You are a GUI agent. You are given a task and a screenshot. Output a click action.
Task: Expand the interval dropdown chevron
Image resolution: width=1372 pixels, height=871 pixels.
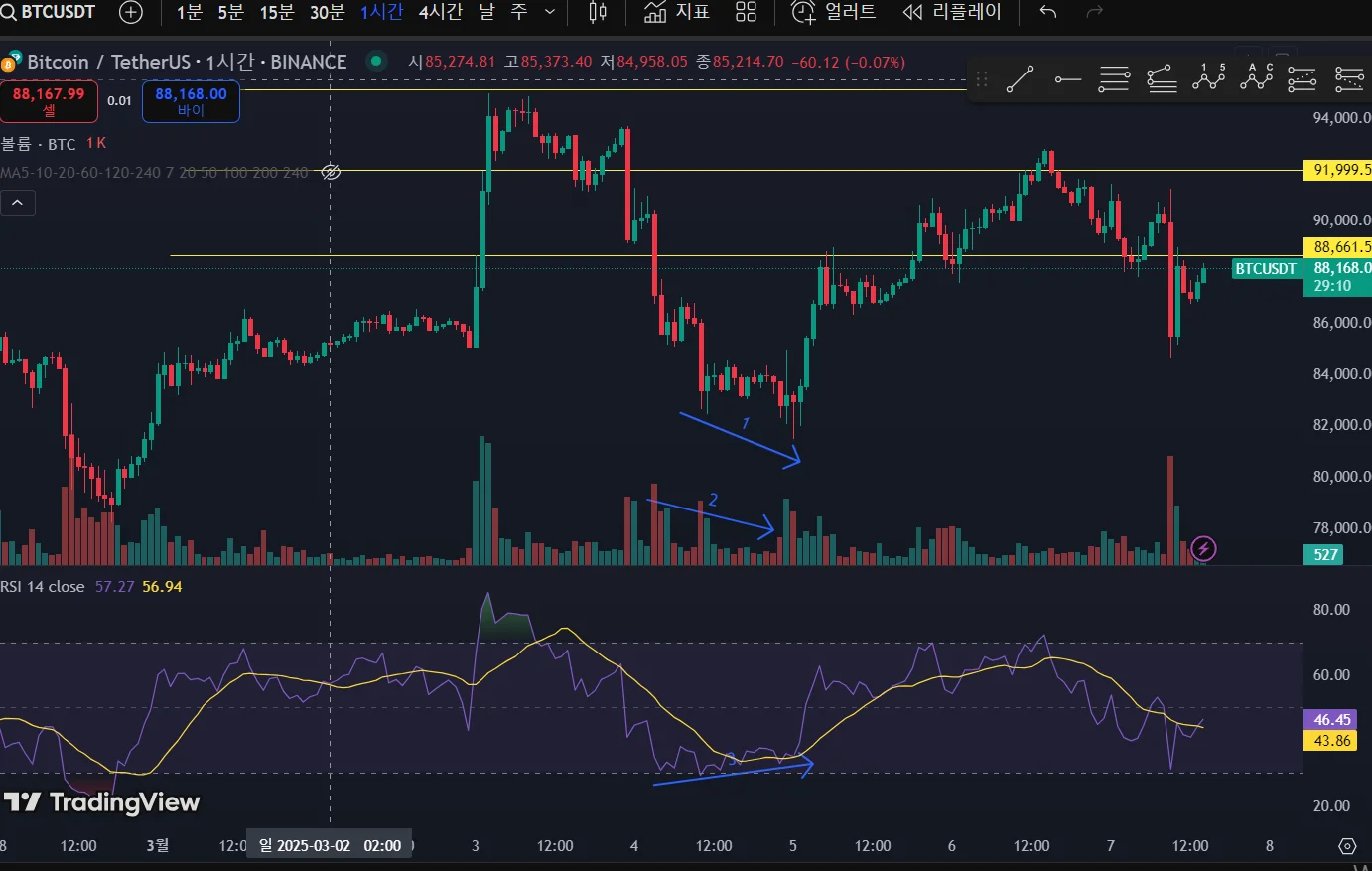tap(550, 12)
